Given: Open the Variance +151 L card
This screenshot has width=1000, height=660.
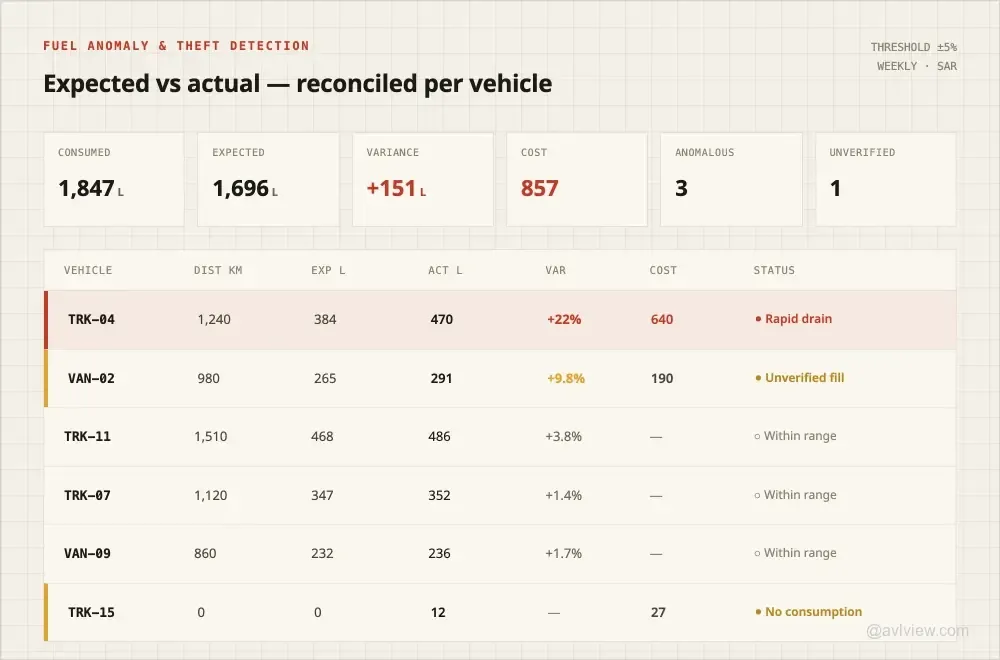Looking at the screenshot, I should tap(423, 179).
